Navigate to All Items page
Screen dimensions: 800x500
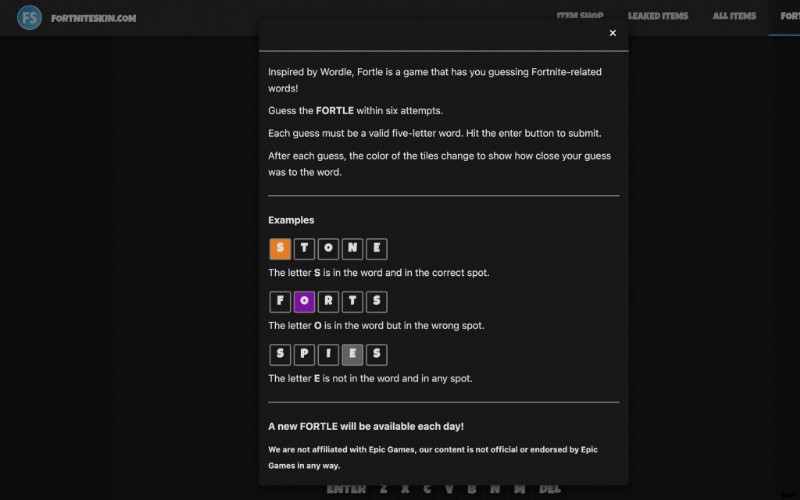(734, 16)
